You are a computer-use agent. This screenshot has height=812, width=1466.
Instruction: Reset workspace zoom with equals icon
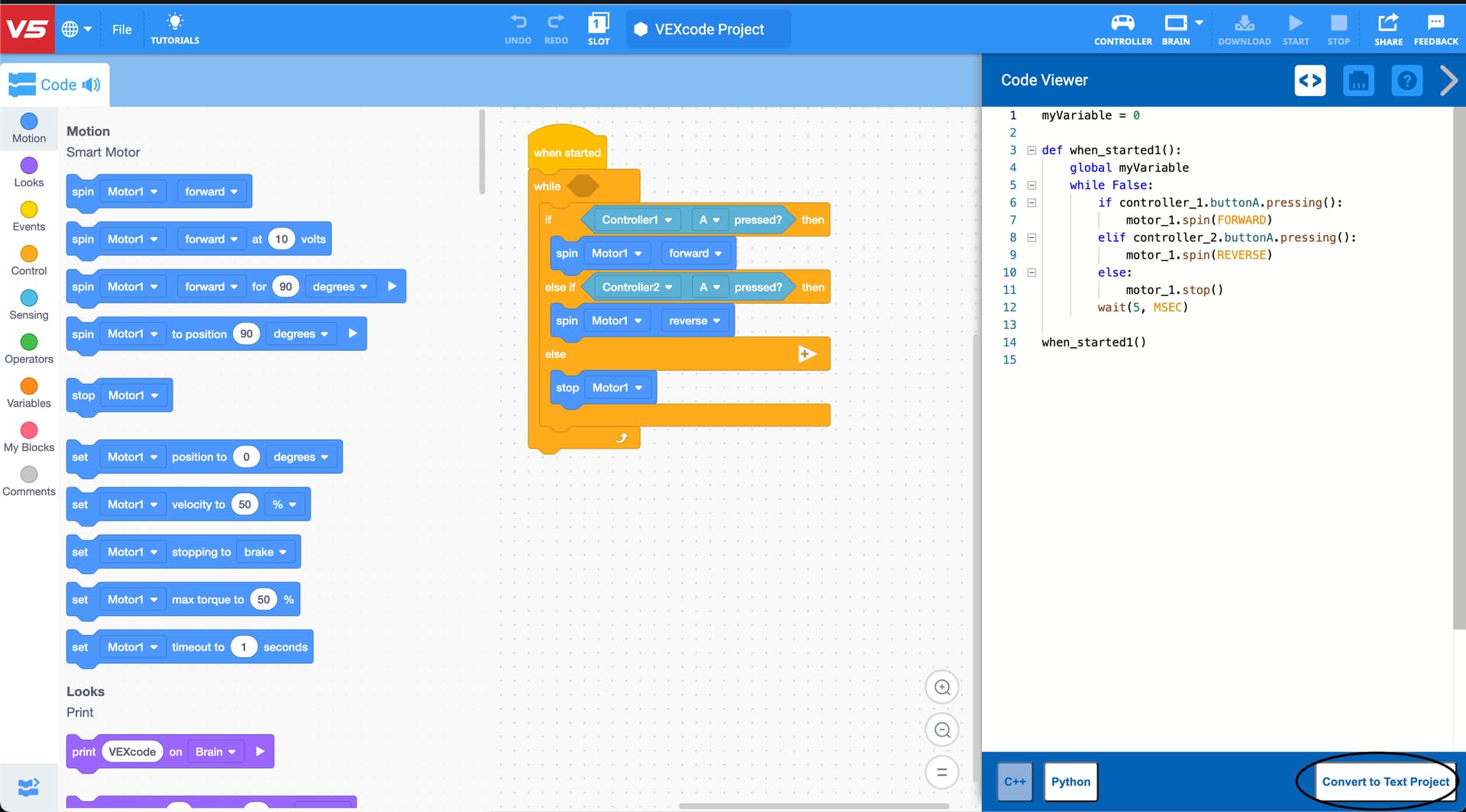tap(942, 772)
